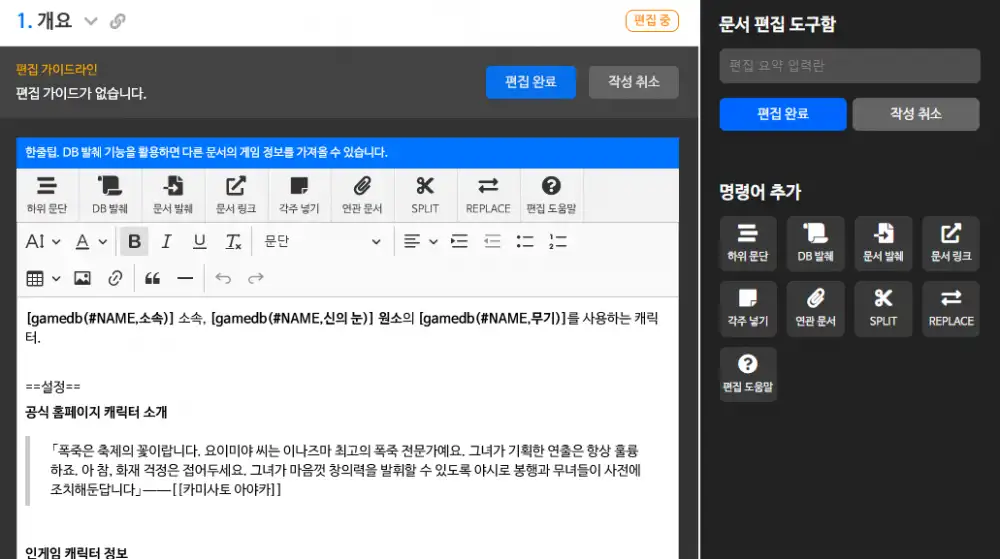Open 편집 도움말 in the editor toolbar
Image resolution: width=1000 pixels, height=559 pixels.
(551, 194)
